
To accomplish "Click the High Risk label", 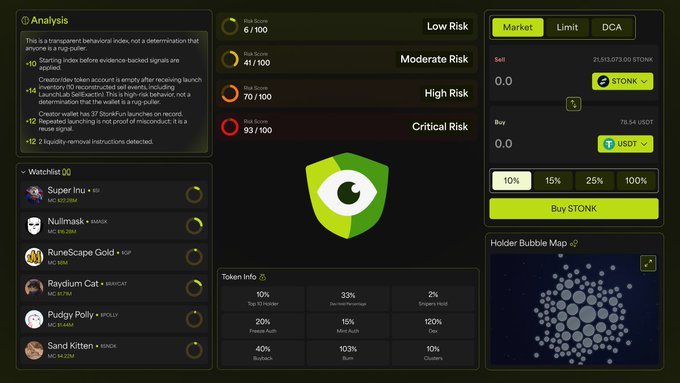I will point(446,93).
